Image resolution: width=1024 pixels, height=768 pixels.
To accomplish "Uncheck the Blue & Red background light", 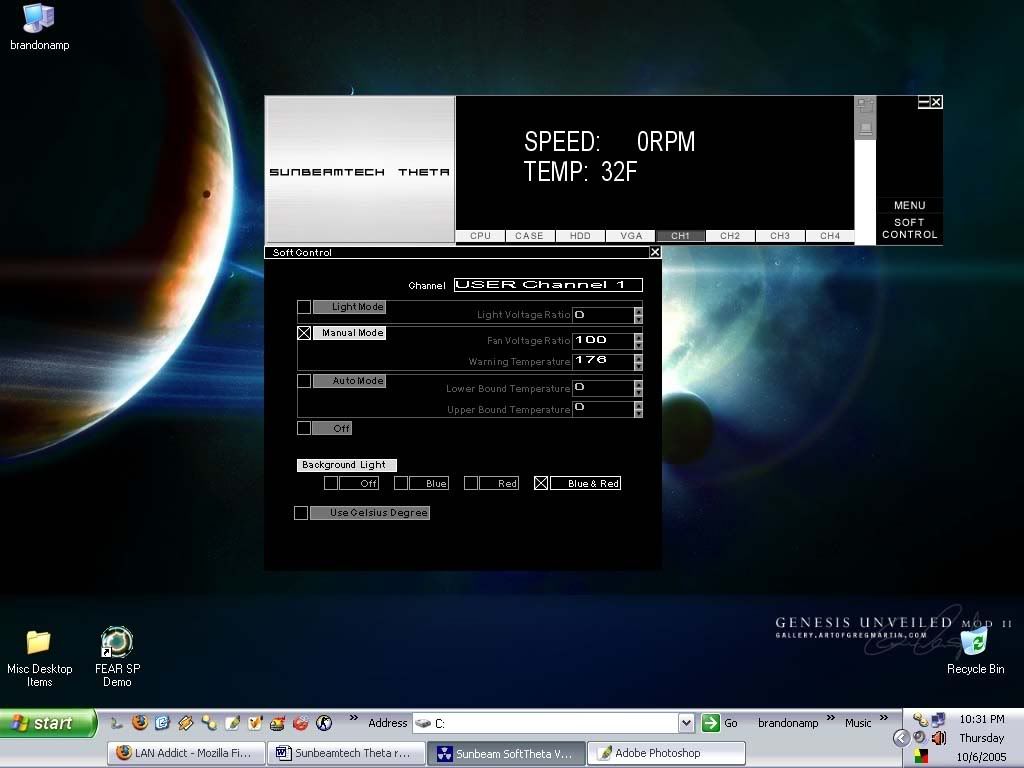I will click(541, 483).
